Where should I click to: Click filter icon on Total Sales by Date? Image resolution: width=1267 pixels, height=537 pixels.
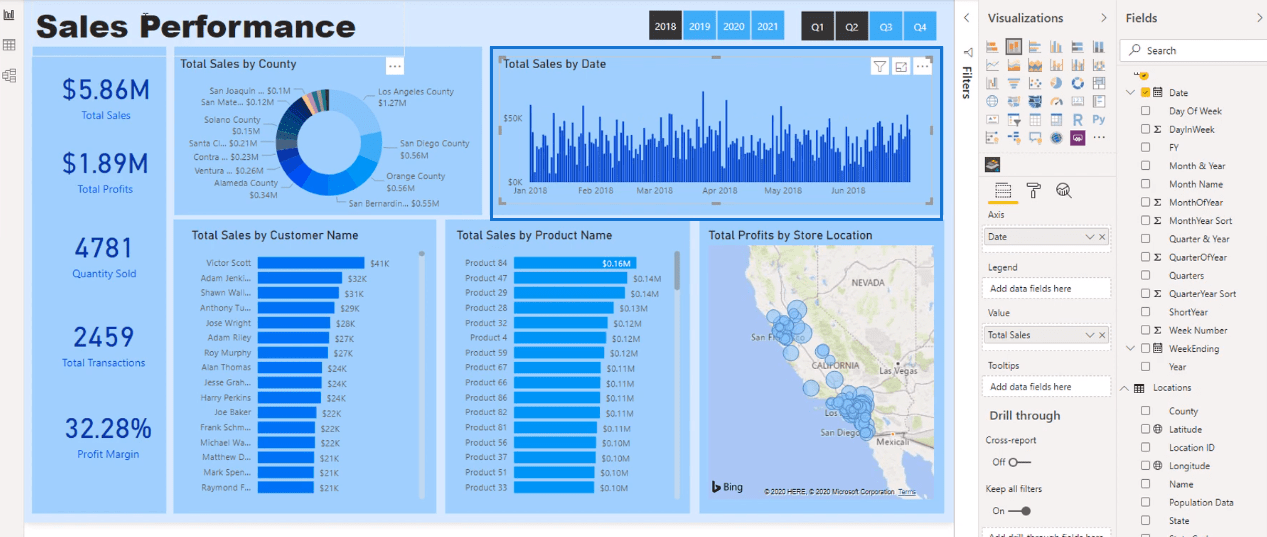879,66
